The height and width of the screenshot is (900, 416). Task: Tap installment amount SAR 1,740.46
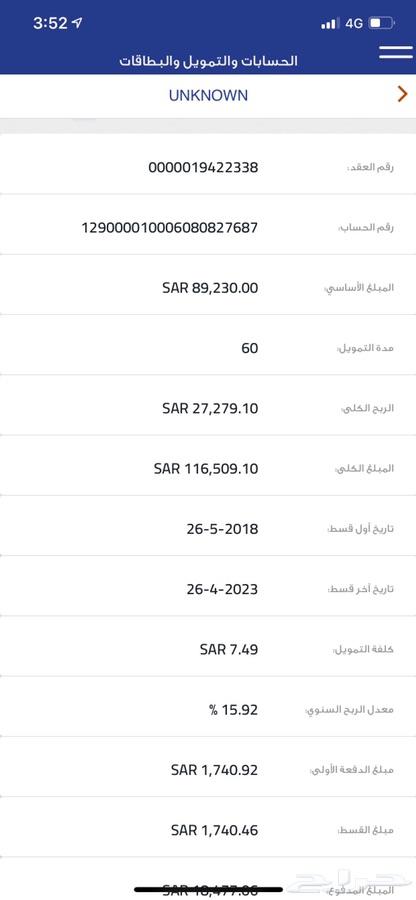coord(215,830)
